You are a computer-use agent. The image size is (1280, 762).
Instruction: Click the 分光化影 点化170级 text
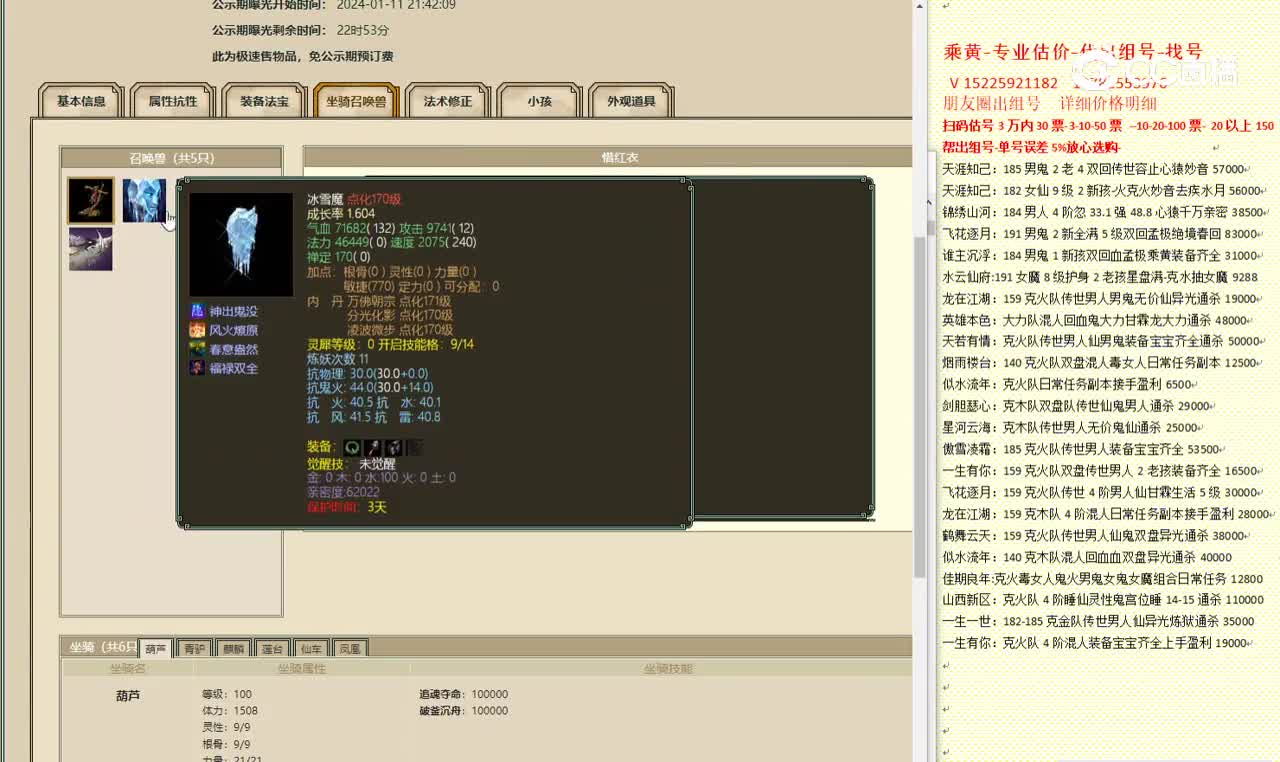[x=400, y=315]
